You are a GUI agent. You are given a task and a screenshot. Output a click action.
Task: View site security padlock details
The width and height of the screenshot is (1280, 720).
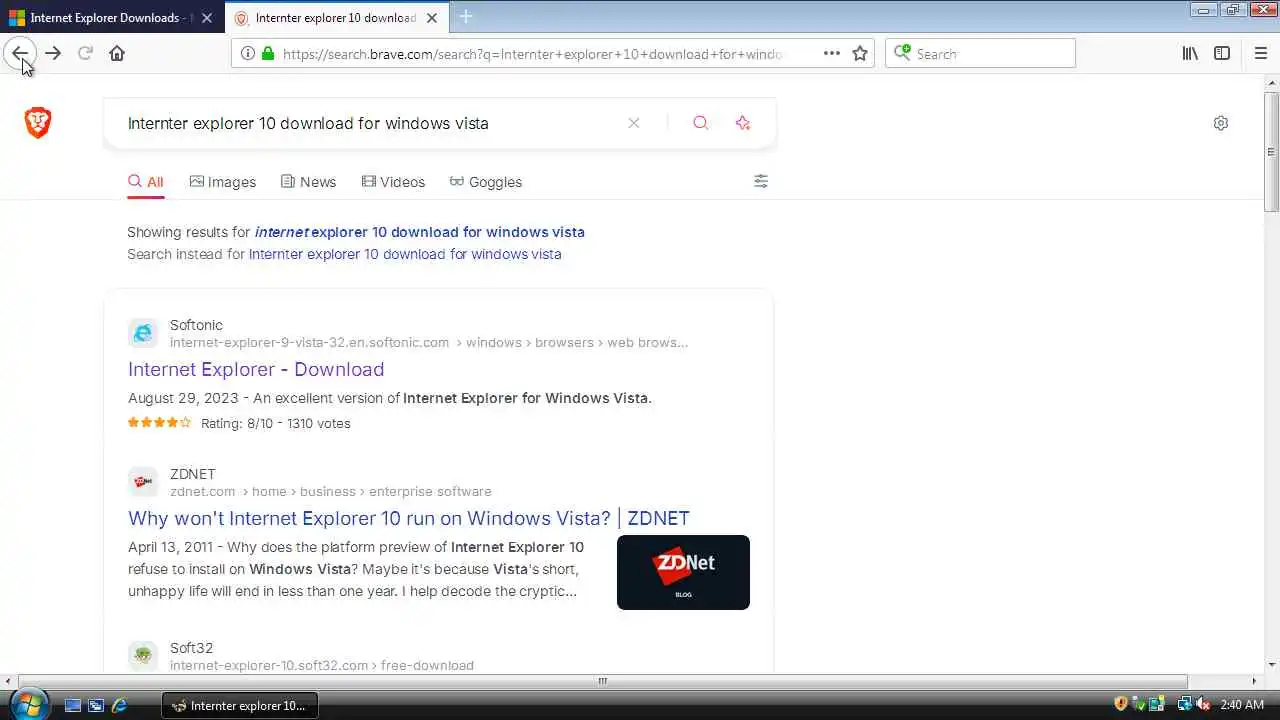267,54
